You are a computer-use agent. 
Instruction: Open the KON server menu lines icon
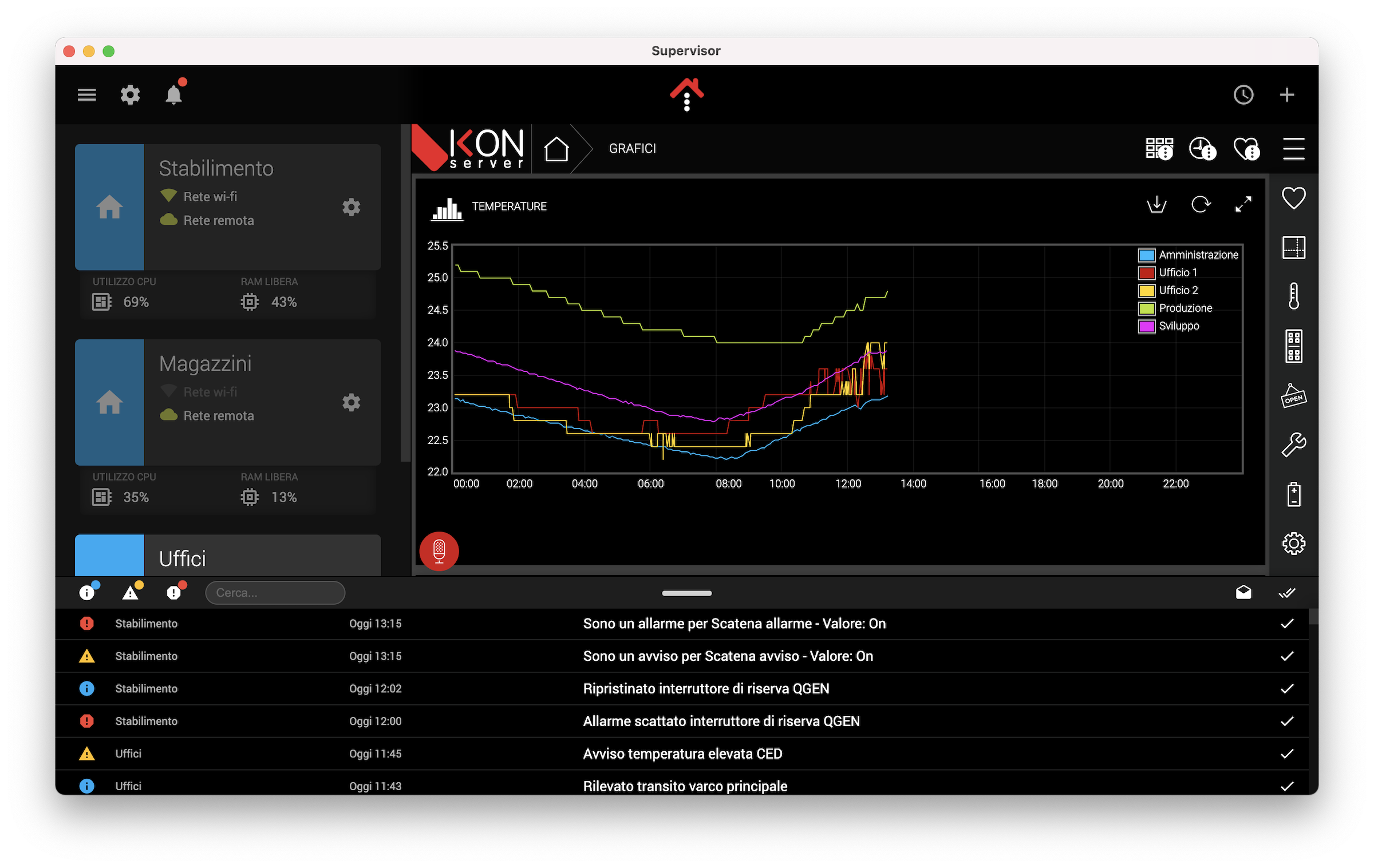click(x=1293, y=149)
